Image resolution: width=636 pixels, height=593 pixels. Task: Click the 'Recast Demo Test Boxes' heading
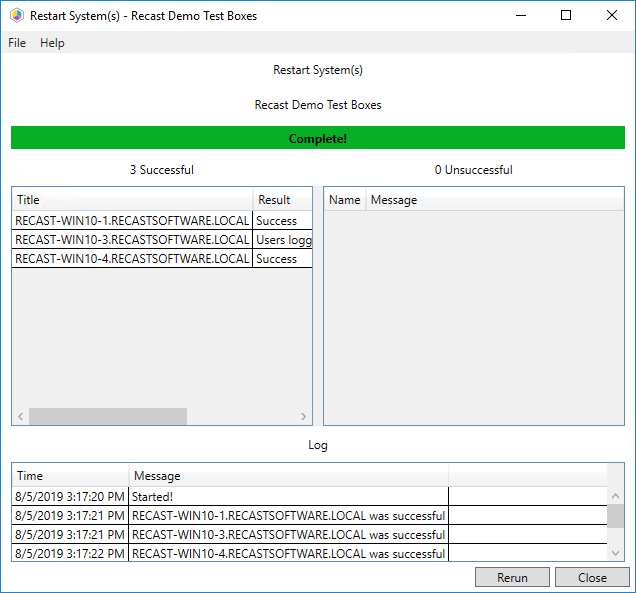click(318, 105)
